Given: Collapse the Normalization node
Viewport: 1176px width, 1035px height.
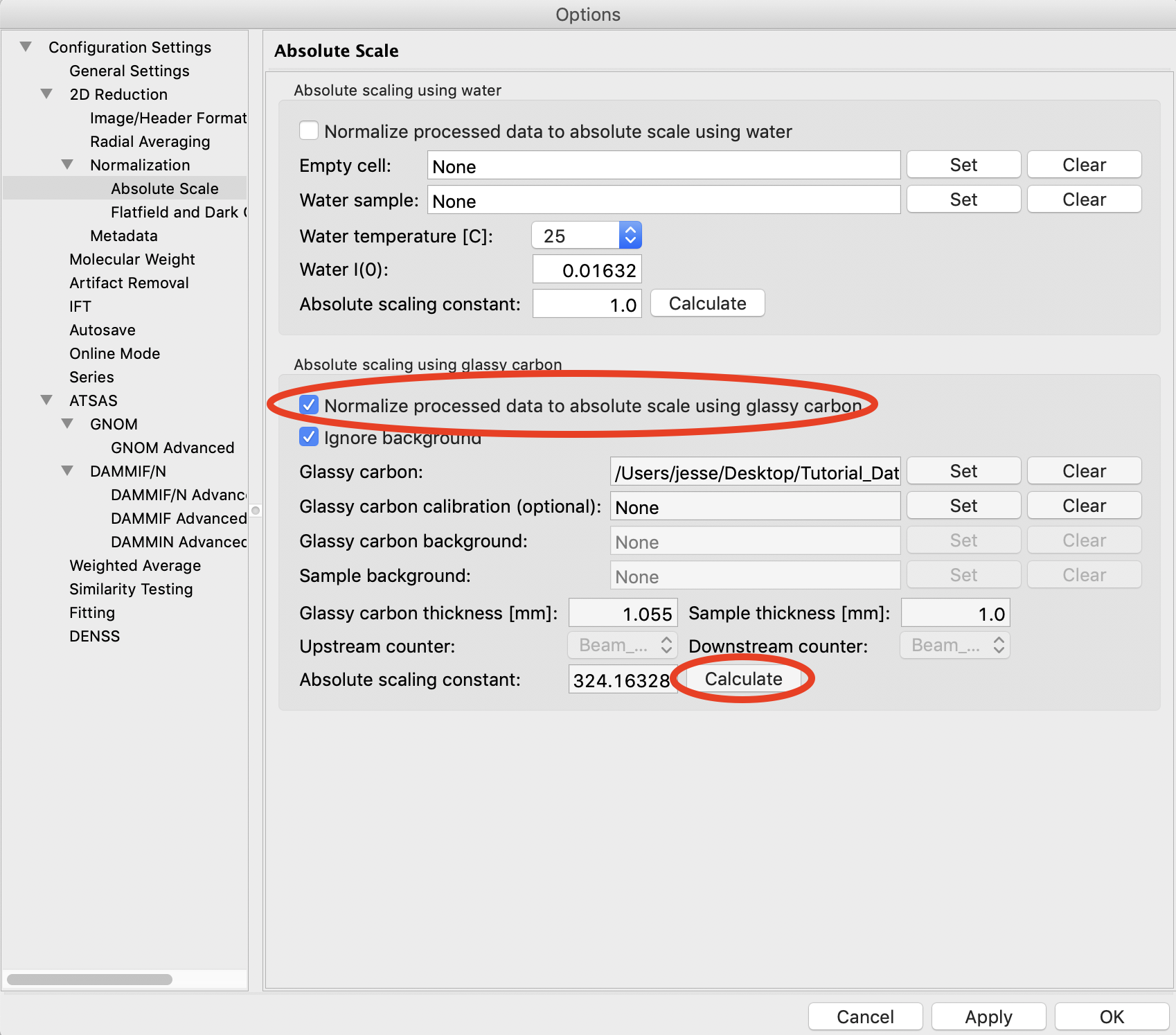Looking at the screenshot, I should [67, 165].
